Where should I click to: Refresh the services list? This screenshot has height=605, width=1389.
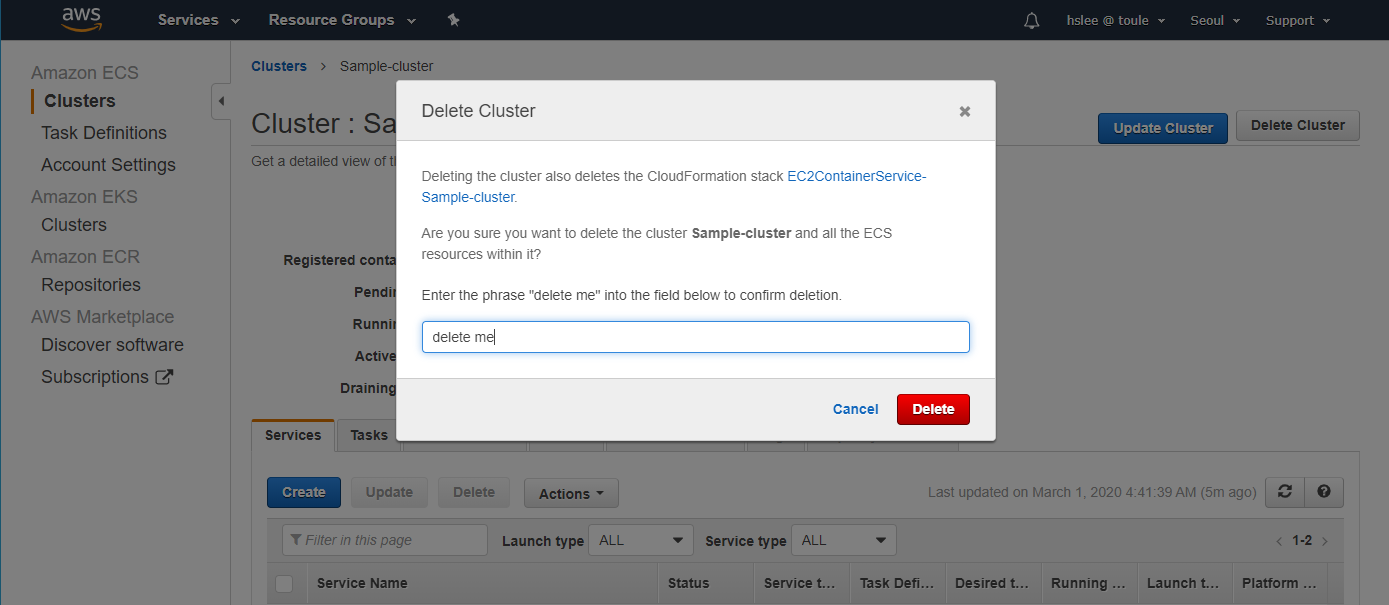click(1285, 492)
